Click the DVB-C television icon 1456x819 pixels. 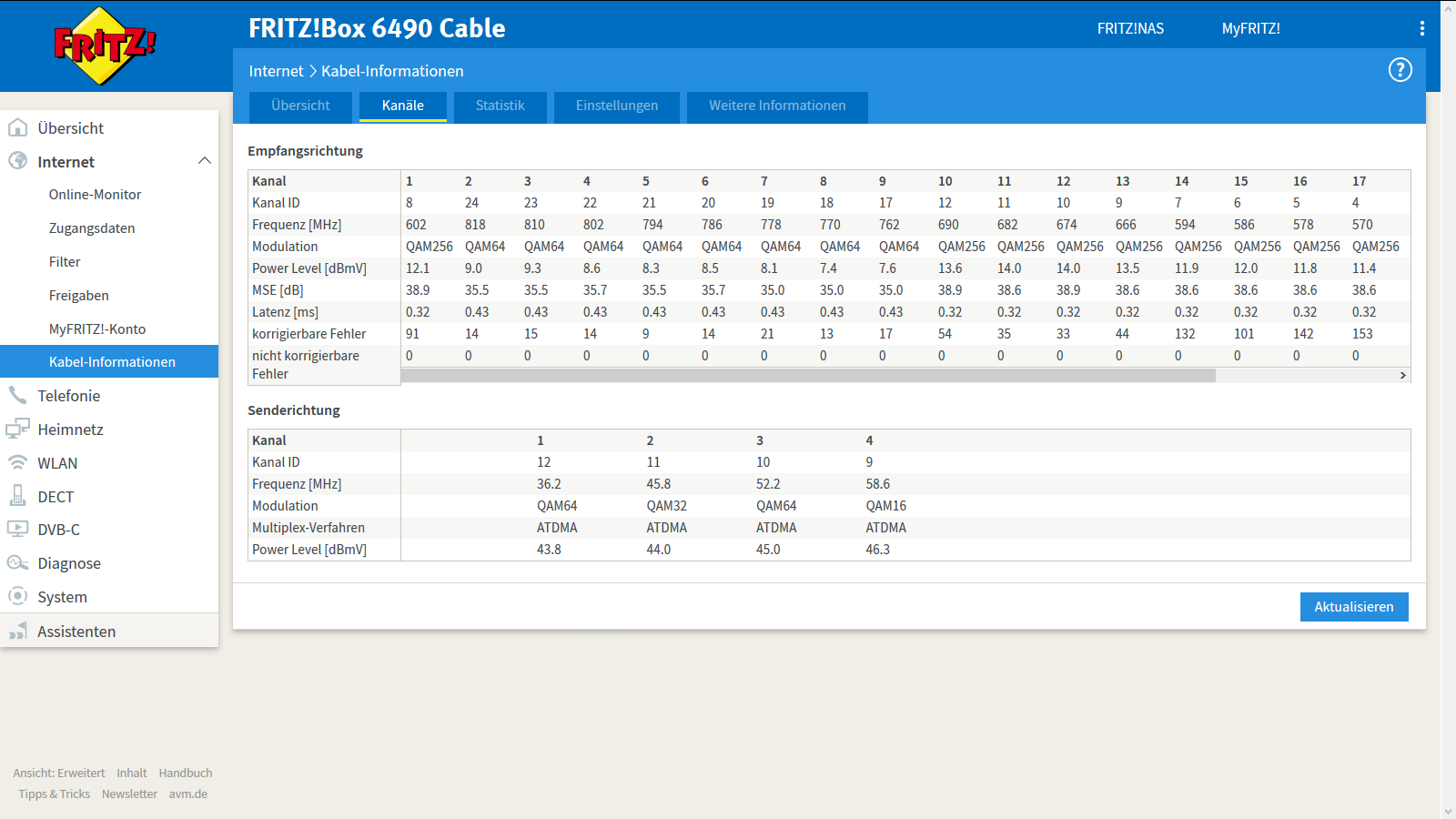pyautogui.click(x=17, y=529)
